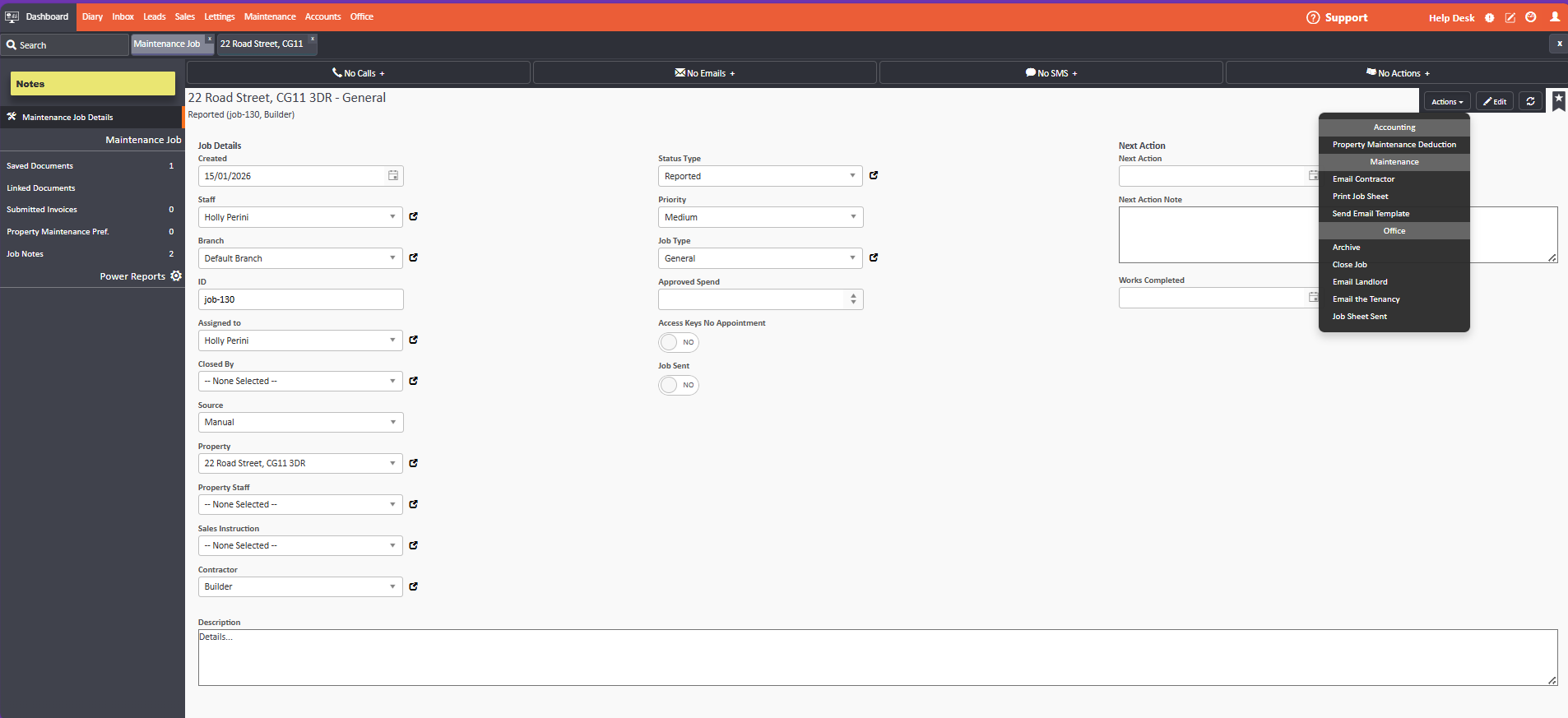Screen dimensions: 1568x718
Task: Toggle Access Keys No Appointment switch
Action: tap(678, 342)
